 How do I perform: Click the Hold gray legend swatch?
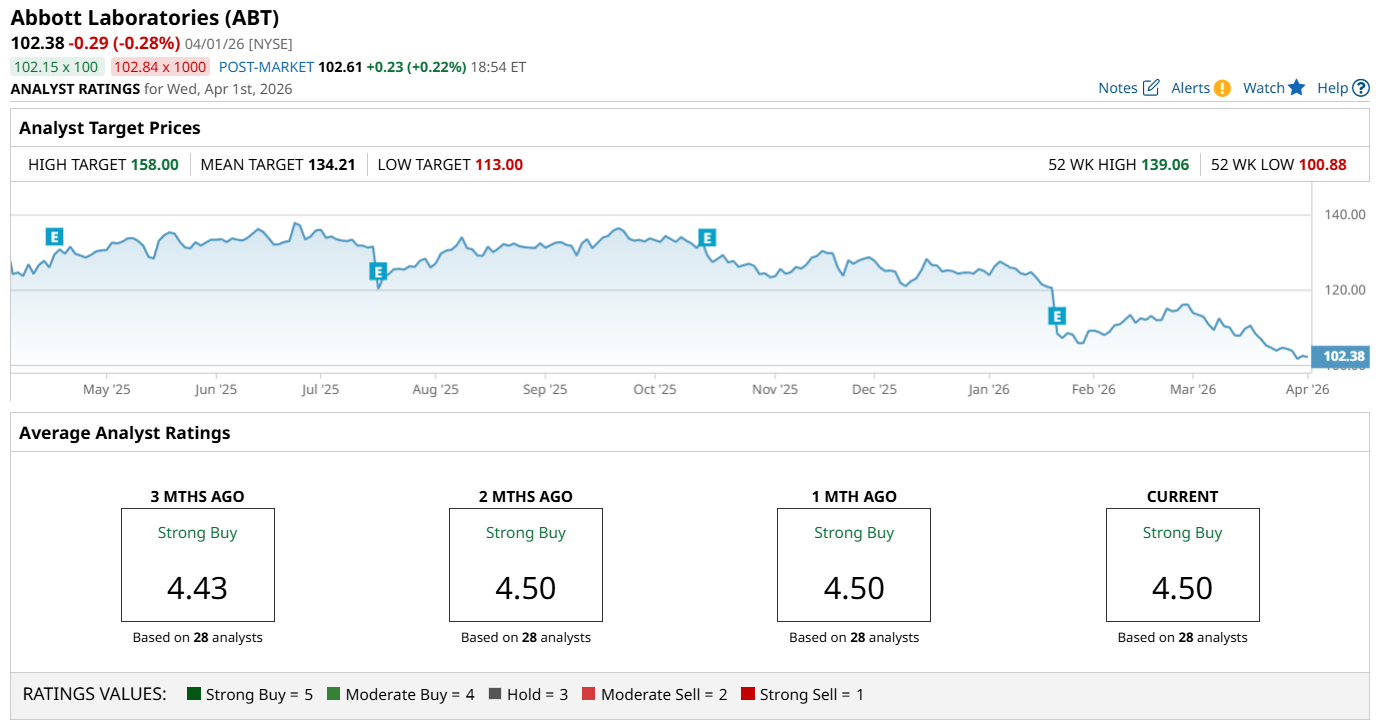(x=496, y=694)
